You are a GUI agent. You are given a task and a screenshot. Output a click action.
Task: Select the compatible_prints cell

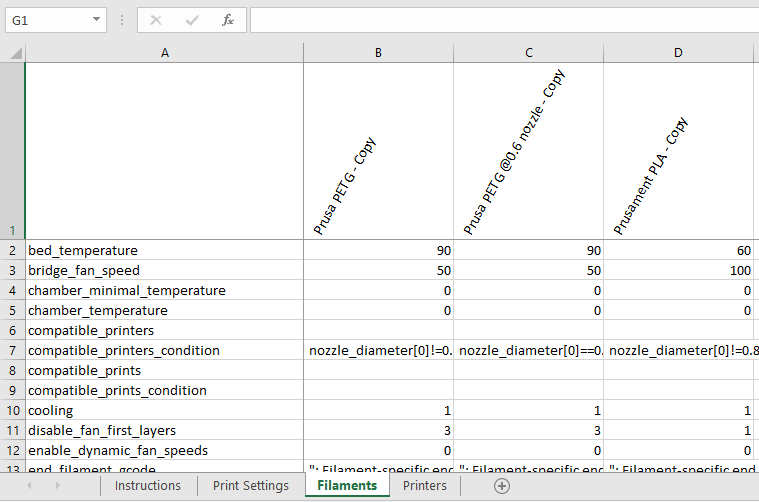coord(165,370)
